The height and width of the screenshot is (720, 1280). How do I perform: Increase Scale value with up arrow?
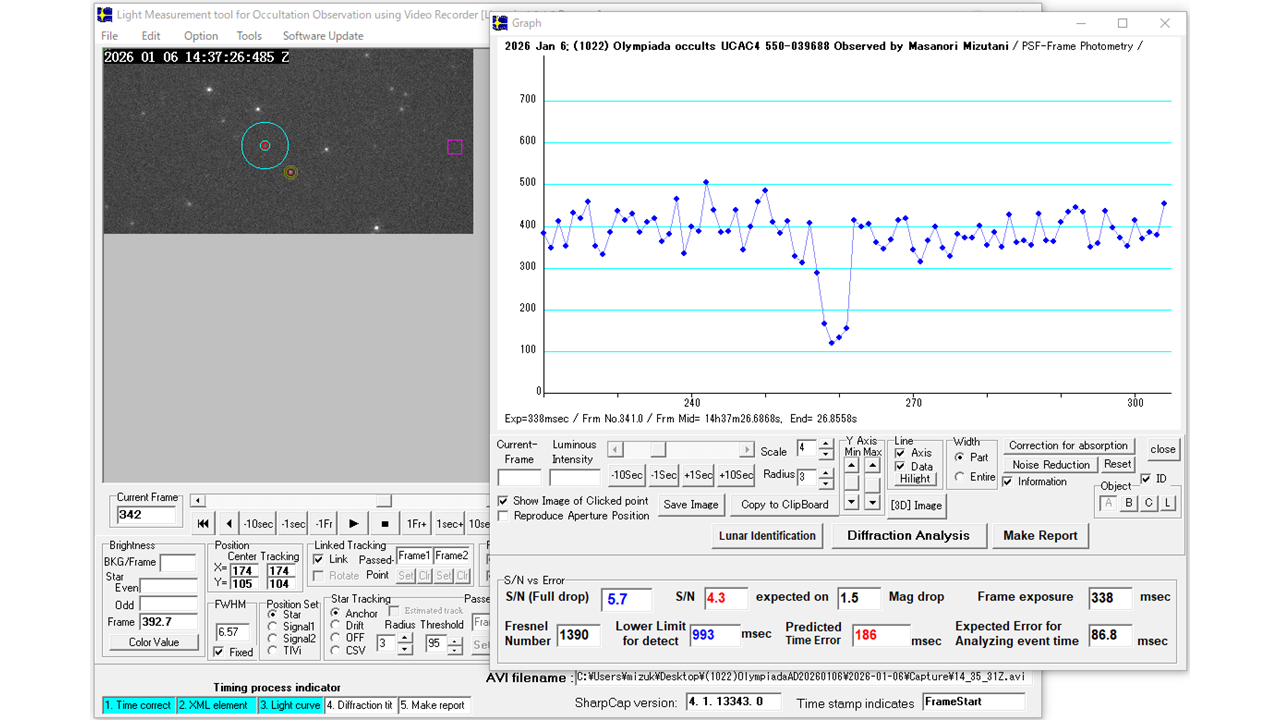826,444
